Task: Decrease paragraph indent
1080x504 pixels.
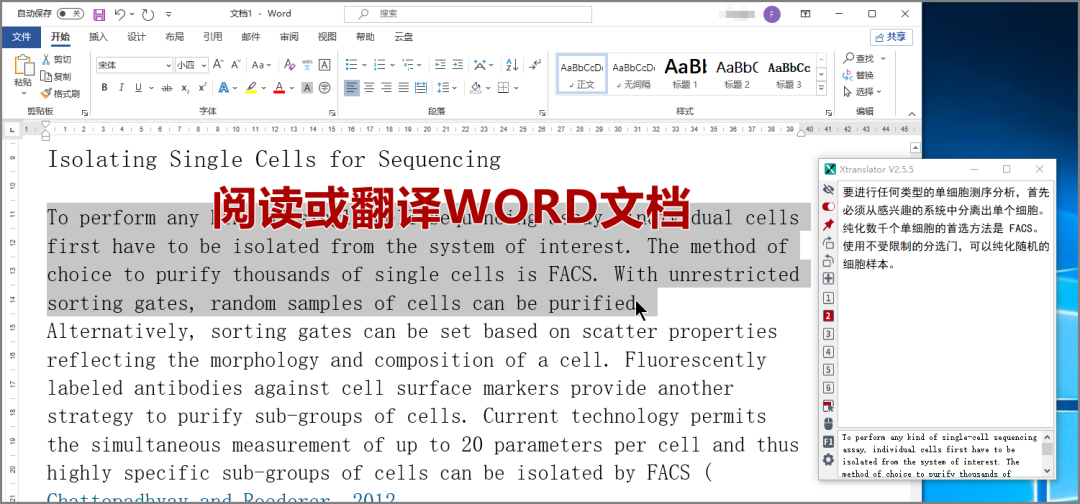Action: click(x=440, y=65)
